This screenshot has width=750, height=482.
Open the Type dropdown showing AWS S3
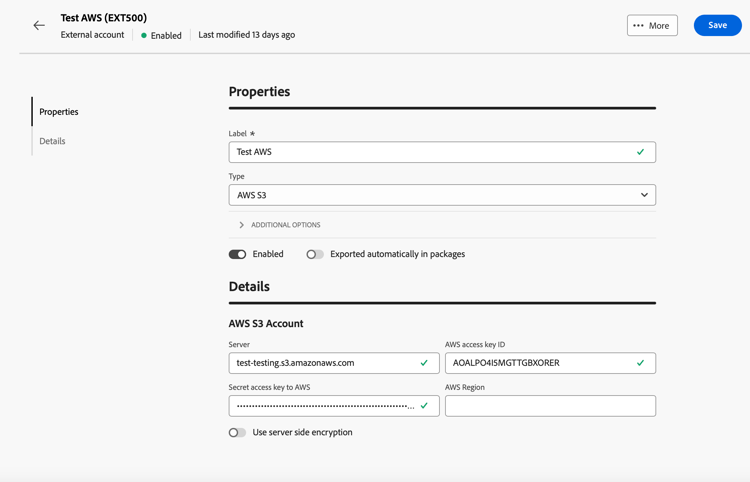[x=430, y=195]
